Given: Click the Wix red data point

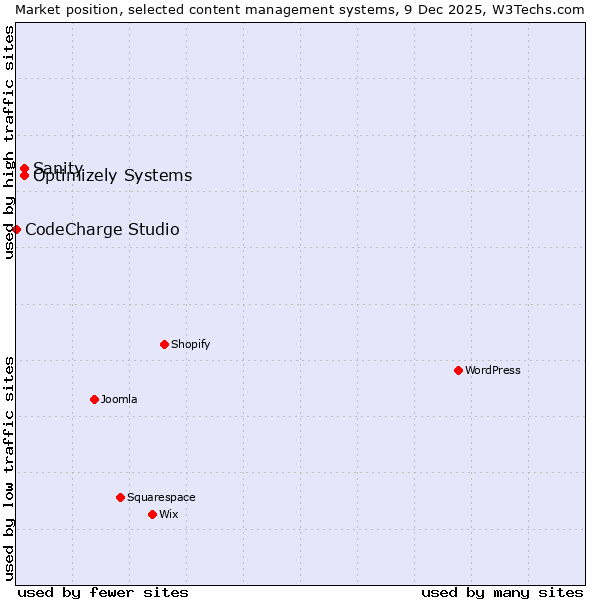Looking at the screenshot, I should pos(153,515).
